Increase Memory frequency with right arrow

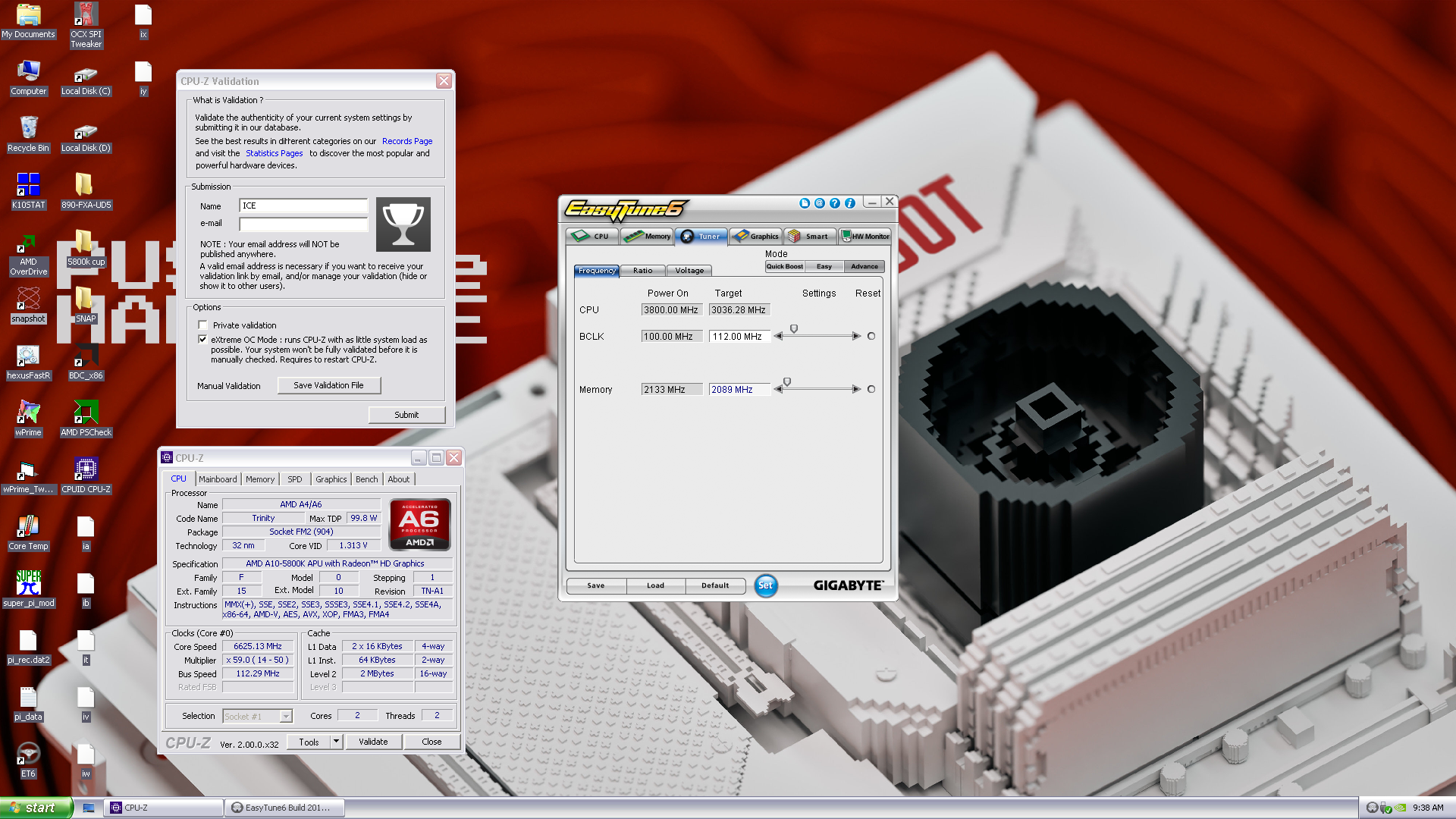tap(856, 389)
